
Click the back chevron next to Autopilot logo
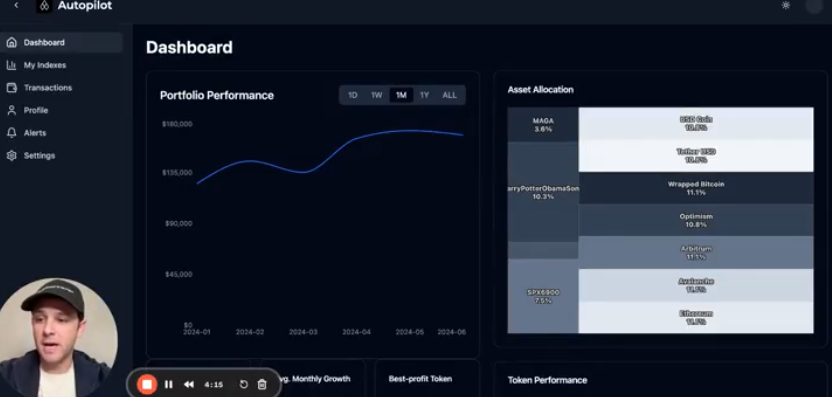[x=16, y=5]
